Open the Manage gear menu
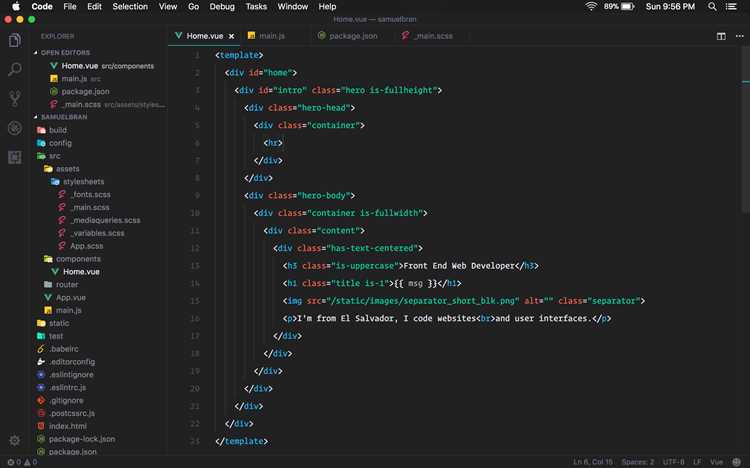The image size is (750, 468). (x=15, y=440)
